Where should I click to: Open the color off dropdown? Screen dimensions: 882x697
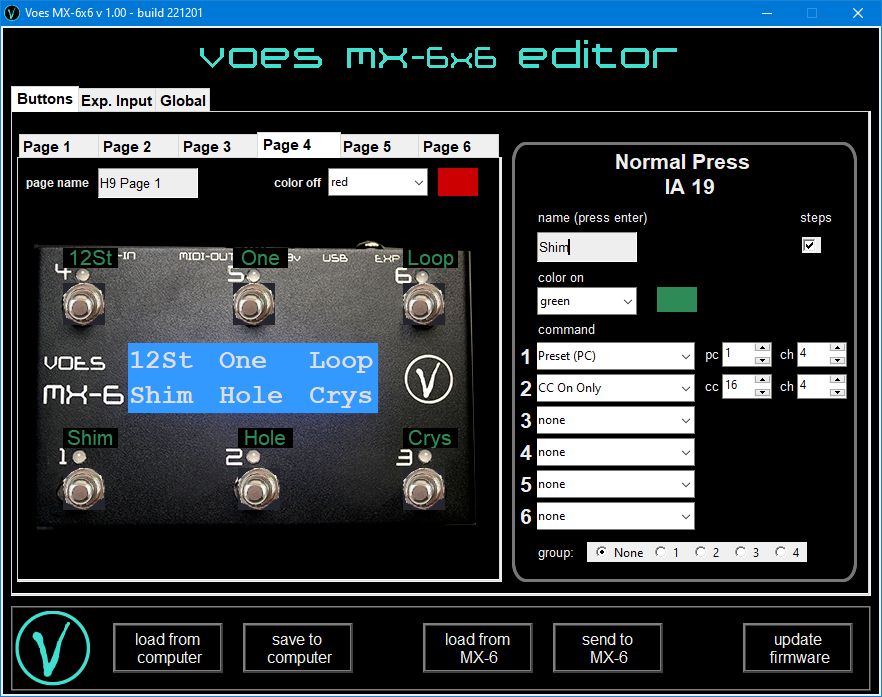pyautogui.click(x=377, y=183)
